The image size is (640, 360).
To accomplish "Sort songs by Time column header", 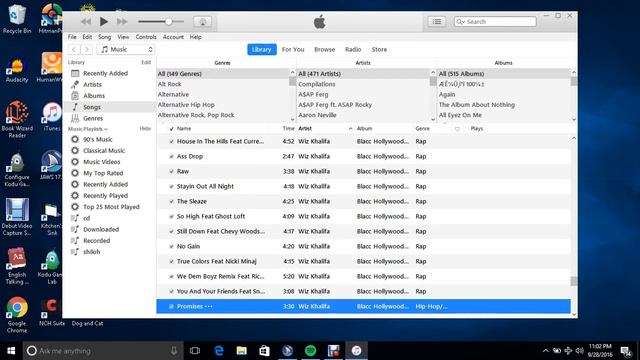I will click(288, 129).
